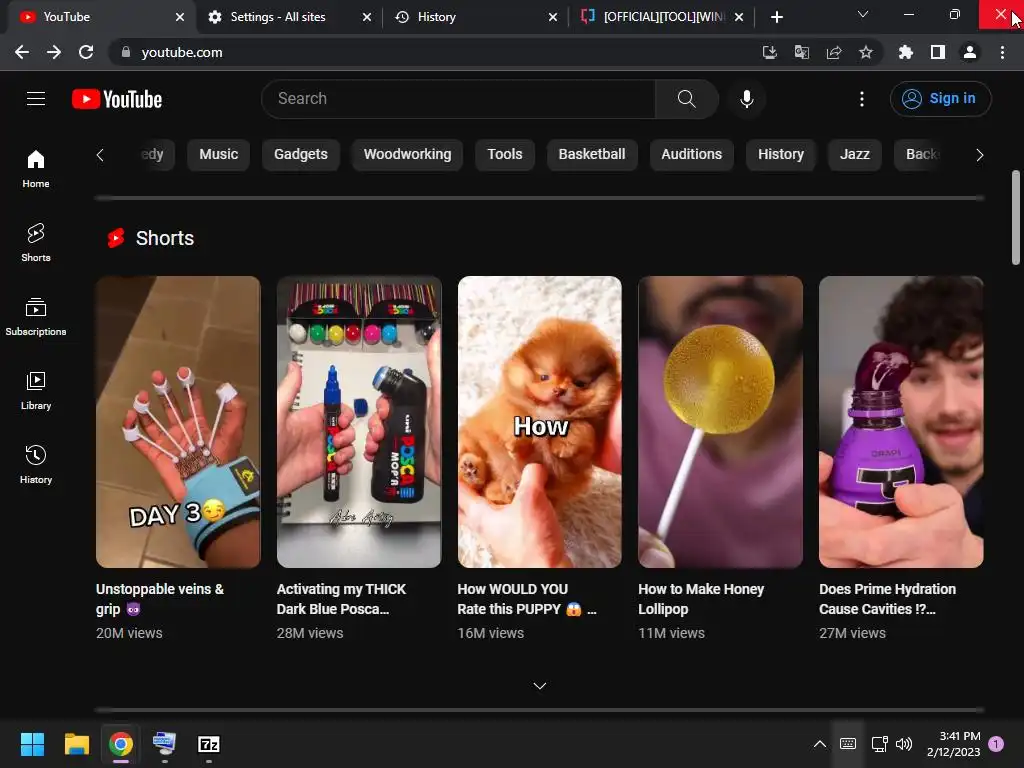Image resolution: width=1024 pixels, height=768 pixels.
Task: Select the Basketball category chip
Action: coord(592,155)
